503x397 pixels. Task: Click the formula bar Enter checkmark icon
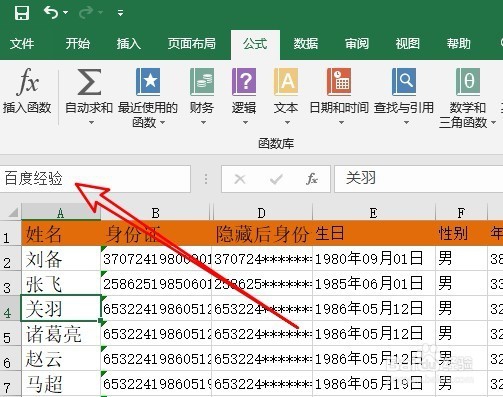[x=276, y=179]
